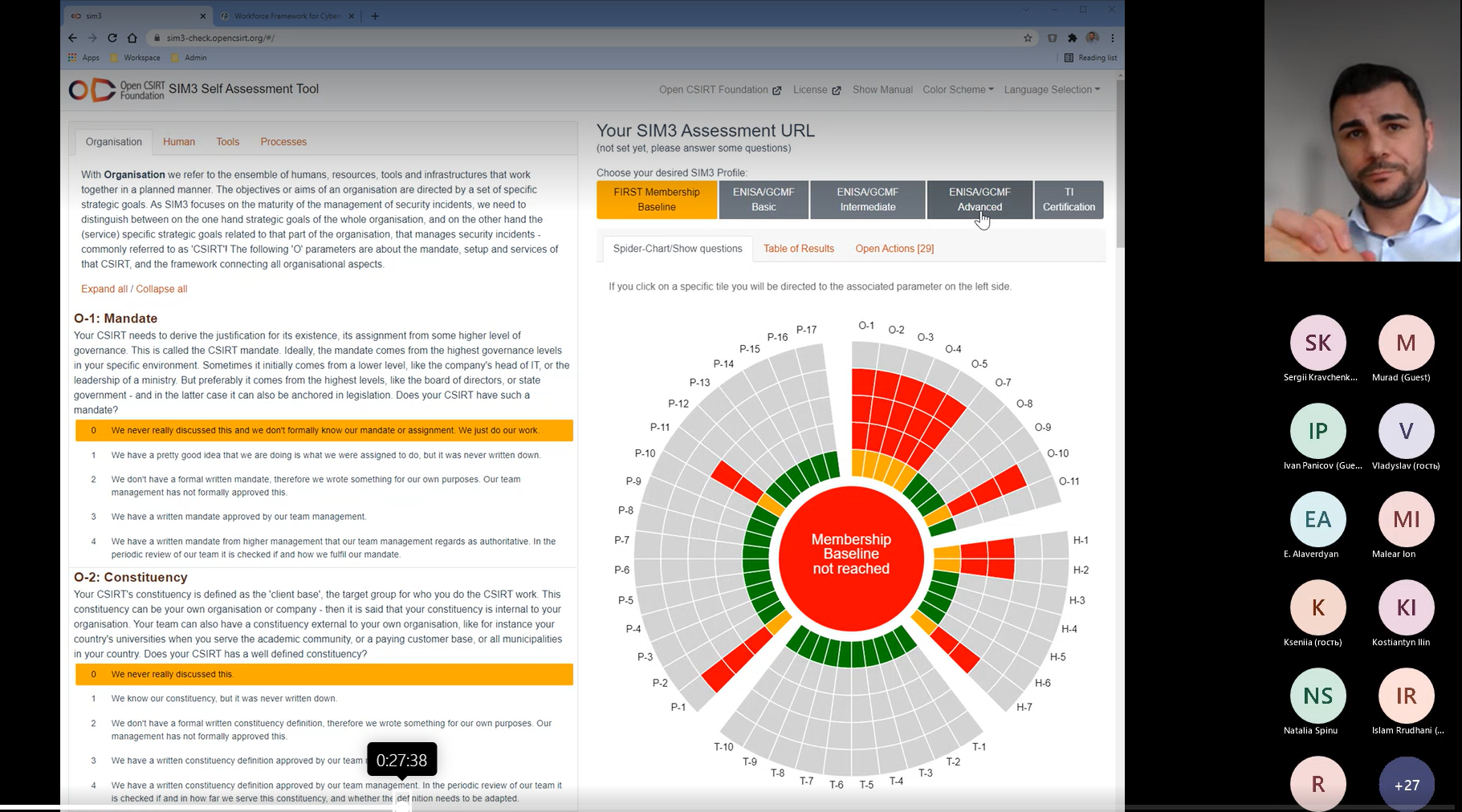Viewport: 1462px width, 812px height.
Task: Collapse all parameter sections
Action: pos(161,289)
